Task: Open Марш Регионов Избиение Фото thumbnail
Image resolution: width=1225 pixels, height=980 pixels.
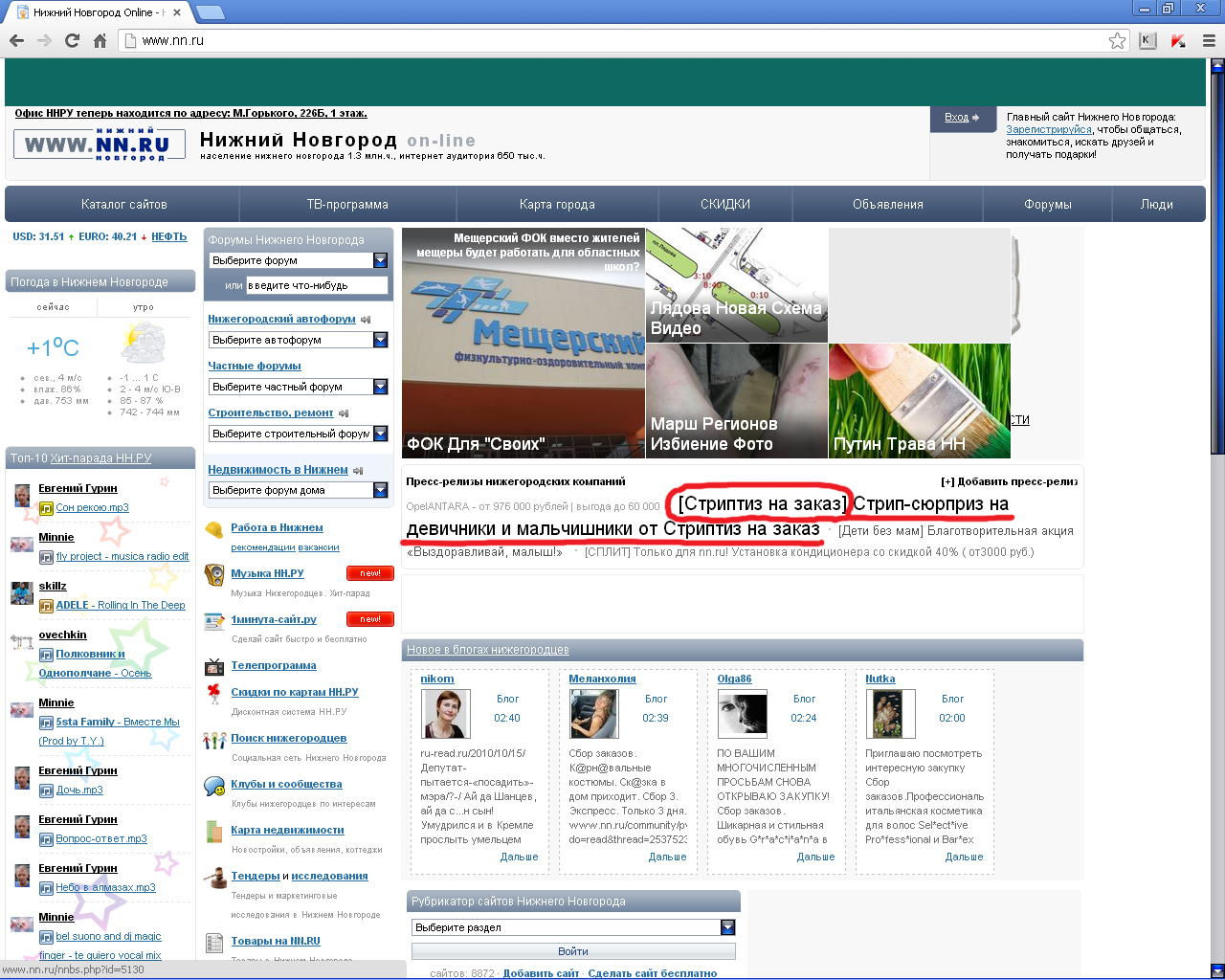Action: (x=737, y=401)
